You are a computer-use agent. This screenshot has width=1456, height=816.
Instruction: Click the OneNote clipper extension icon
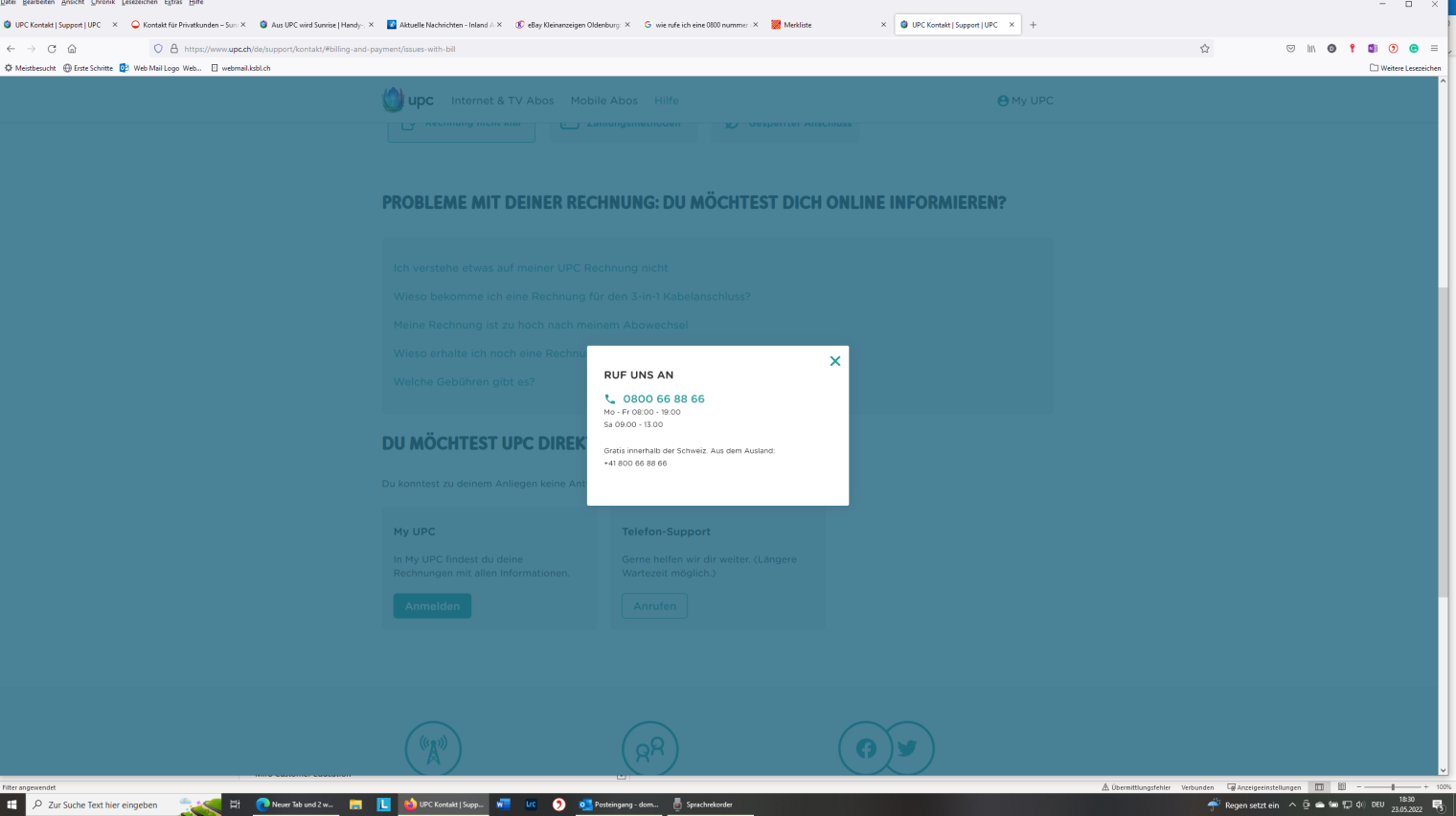(x=1372, y=49)
